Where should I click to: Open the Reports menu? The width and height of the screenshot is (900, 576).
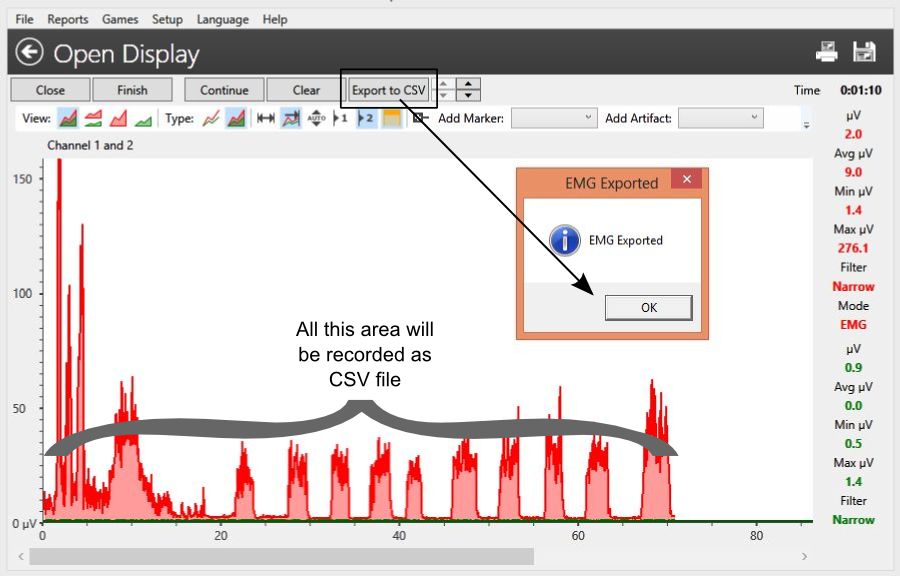[x=67, y=19]
